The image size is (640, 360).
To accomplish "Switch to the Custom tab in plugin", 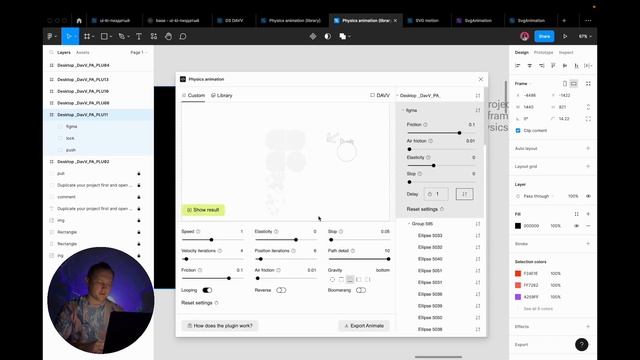I will click(193, 96).
